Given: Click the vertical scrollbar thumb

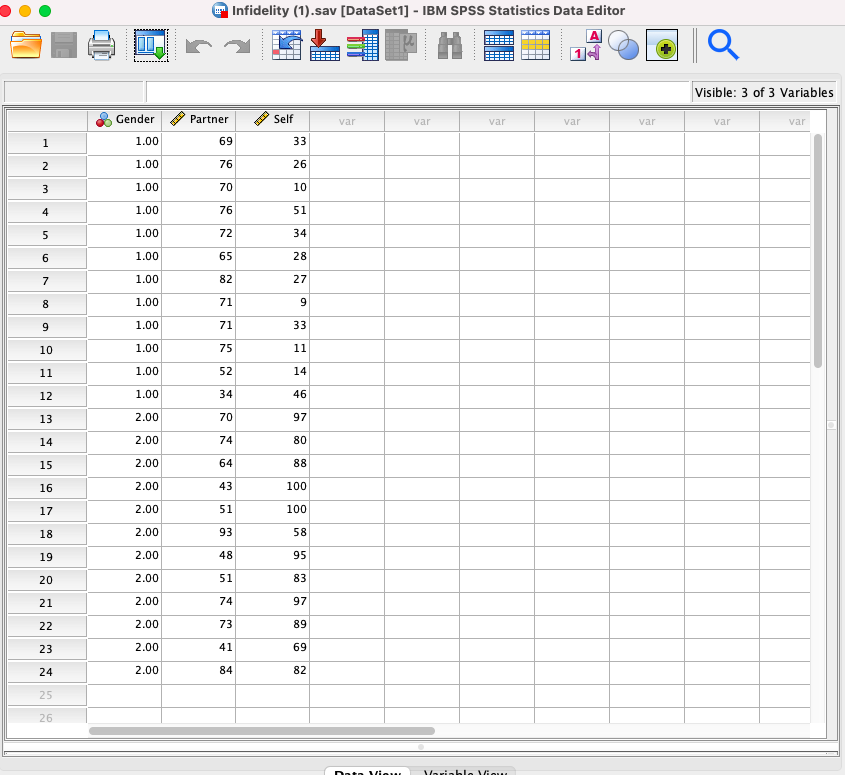Looking at the screenshot, I should [818, 251].
